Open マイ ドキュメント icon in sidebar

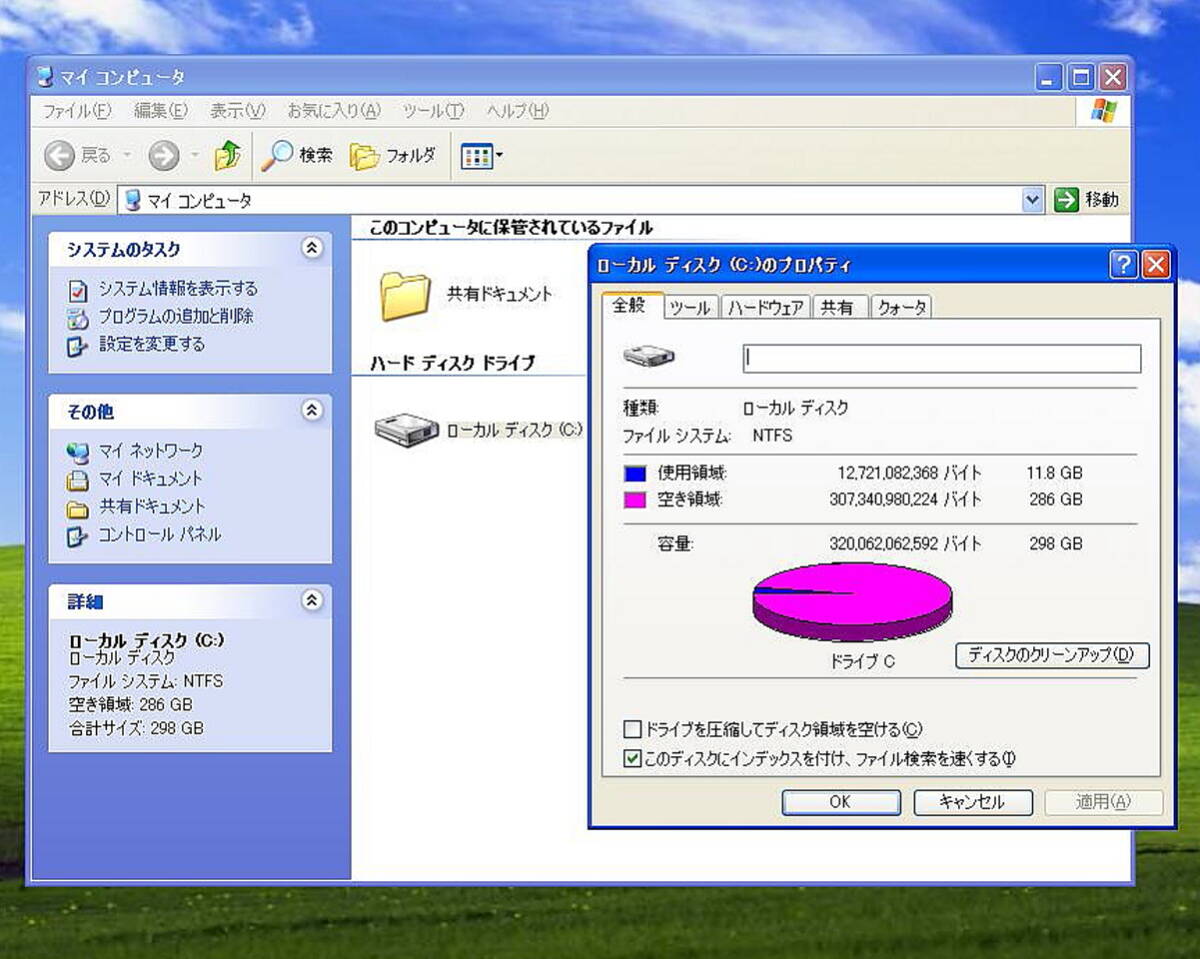click(78, 479)
